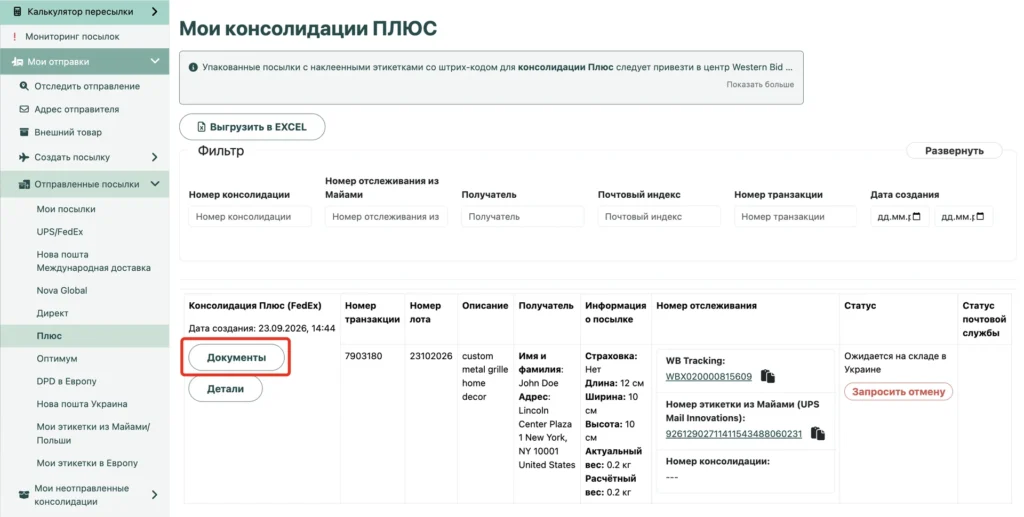Show more of the notice via Показать больше
Screen dimensions: 1024x517
[760, 84]
